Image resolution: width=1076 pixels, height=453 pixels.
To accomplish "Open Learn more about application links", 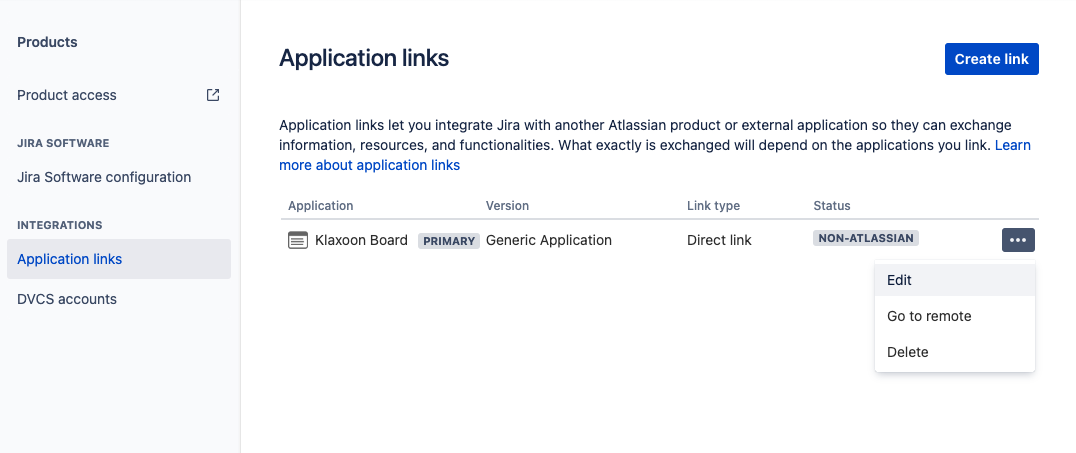I will pyautogui.click(x=369, y=165).
